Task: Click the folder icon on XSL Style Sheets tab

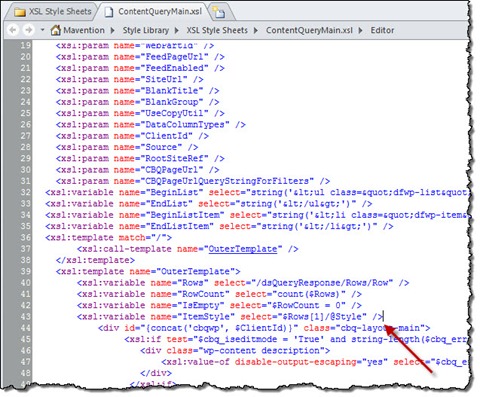Action: tap(20, 12)
